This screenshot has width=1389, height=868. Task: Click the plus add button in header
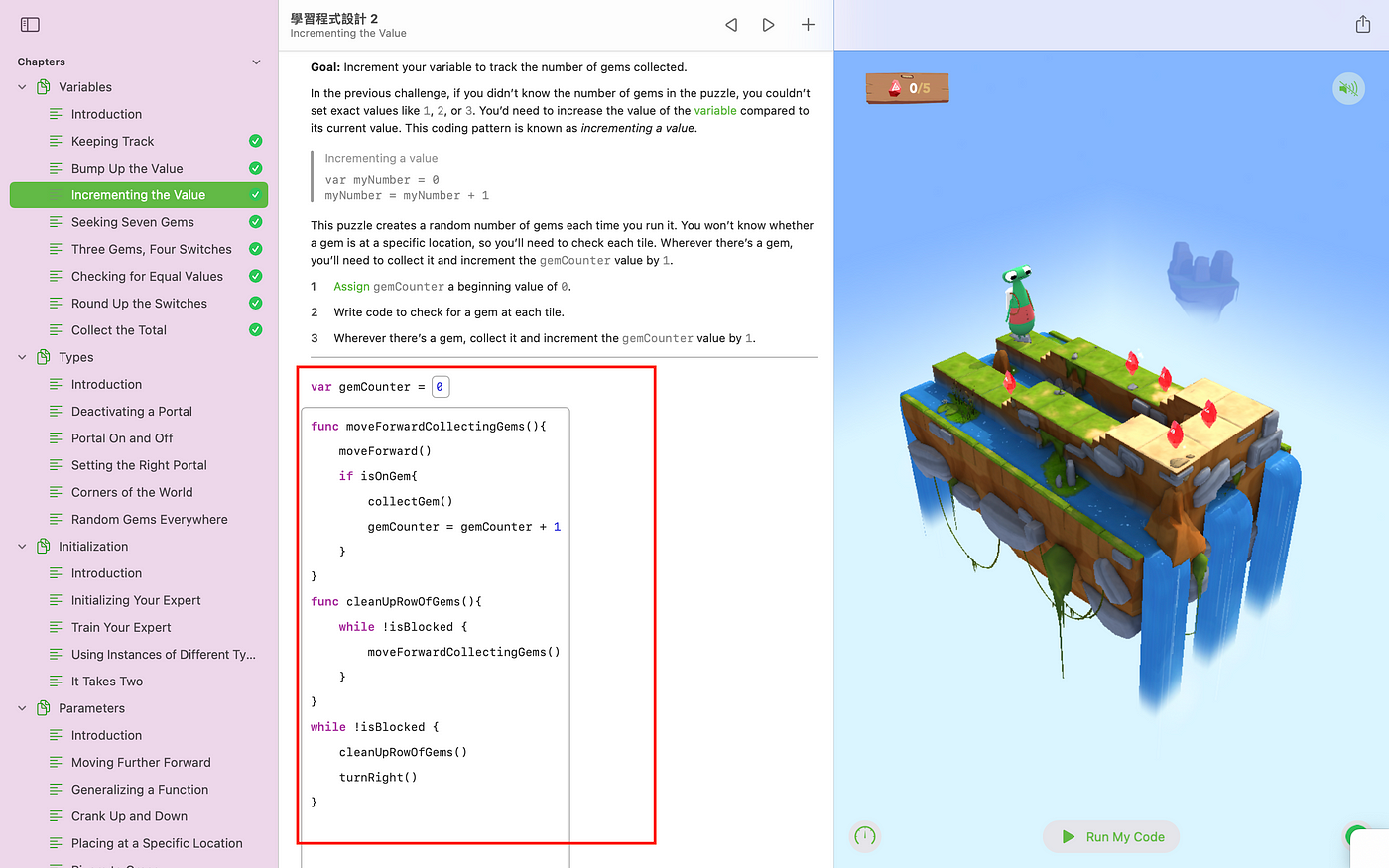[x=808, y=25]
